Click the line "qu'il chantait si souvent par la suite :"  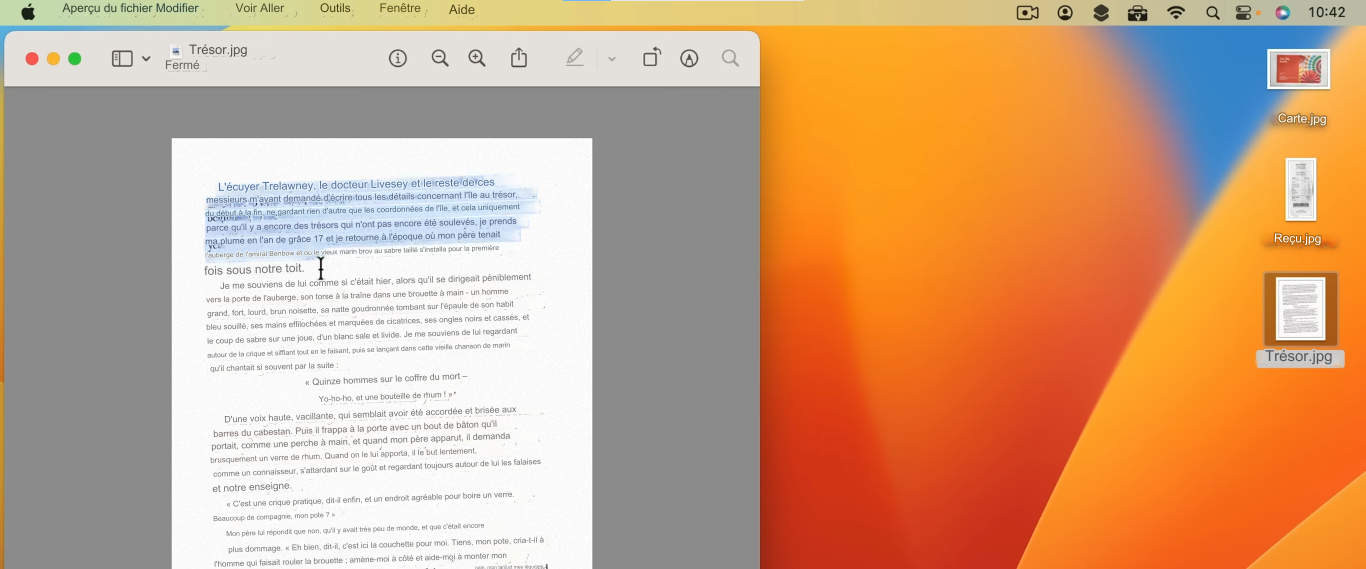[274, 367]
